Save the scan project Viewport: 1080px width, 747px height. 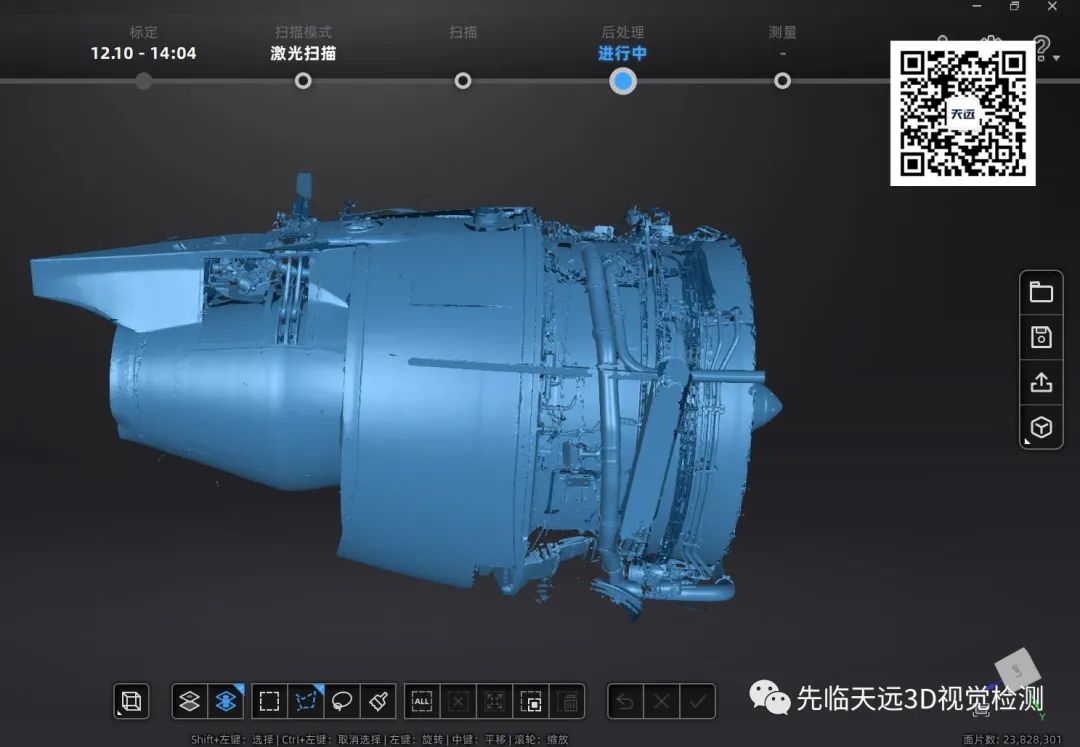(x=1041, y=336)
